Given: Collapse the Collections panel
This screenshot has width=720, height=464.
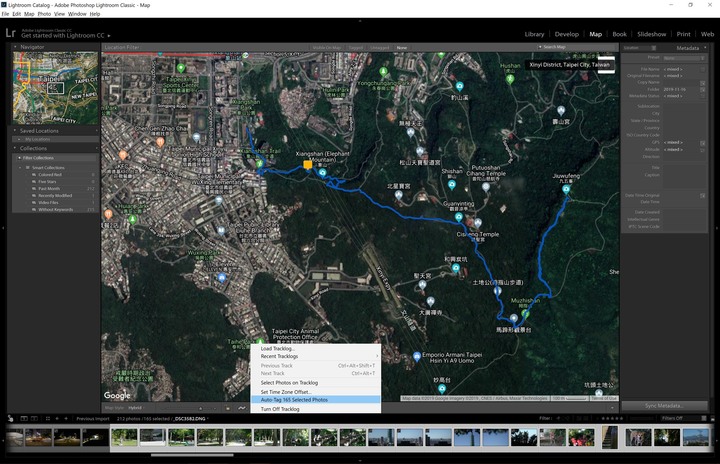Looking at the screenshot, I should click(x=15, y=148).
